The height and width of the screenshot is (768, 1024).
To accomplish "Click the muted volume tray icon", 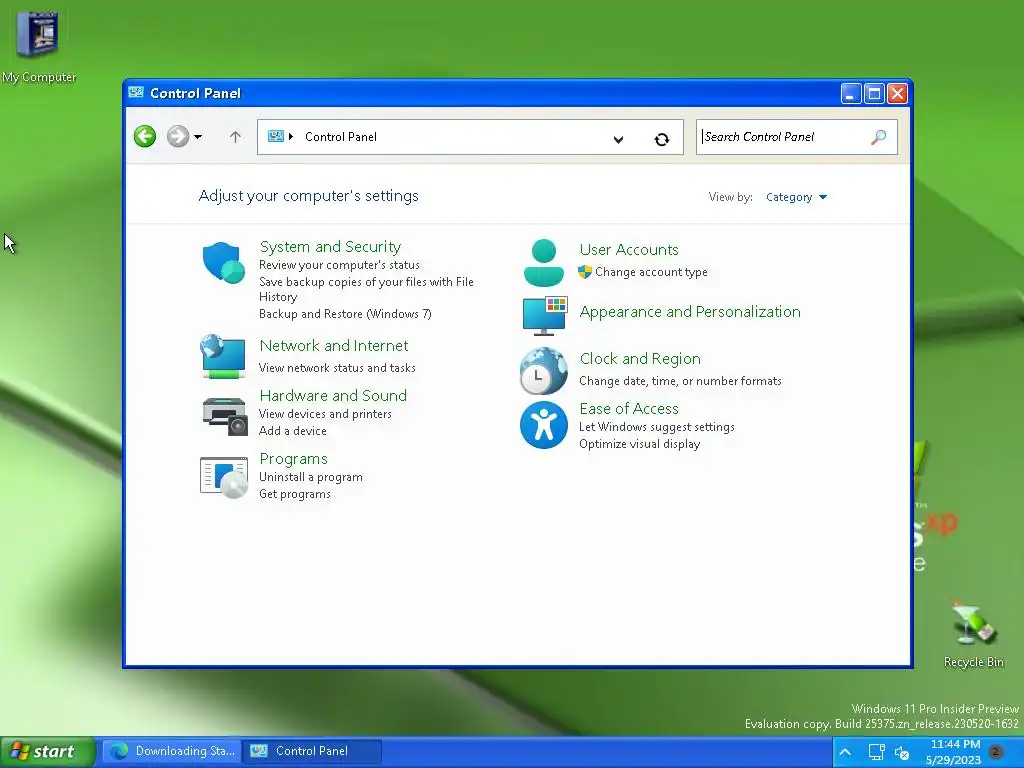I will coord(902,753).
